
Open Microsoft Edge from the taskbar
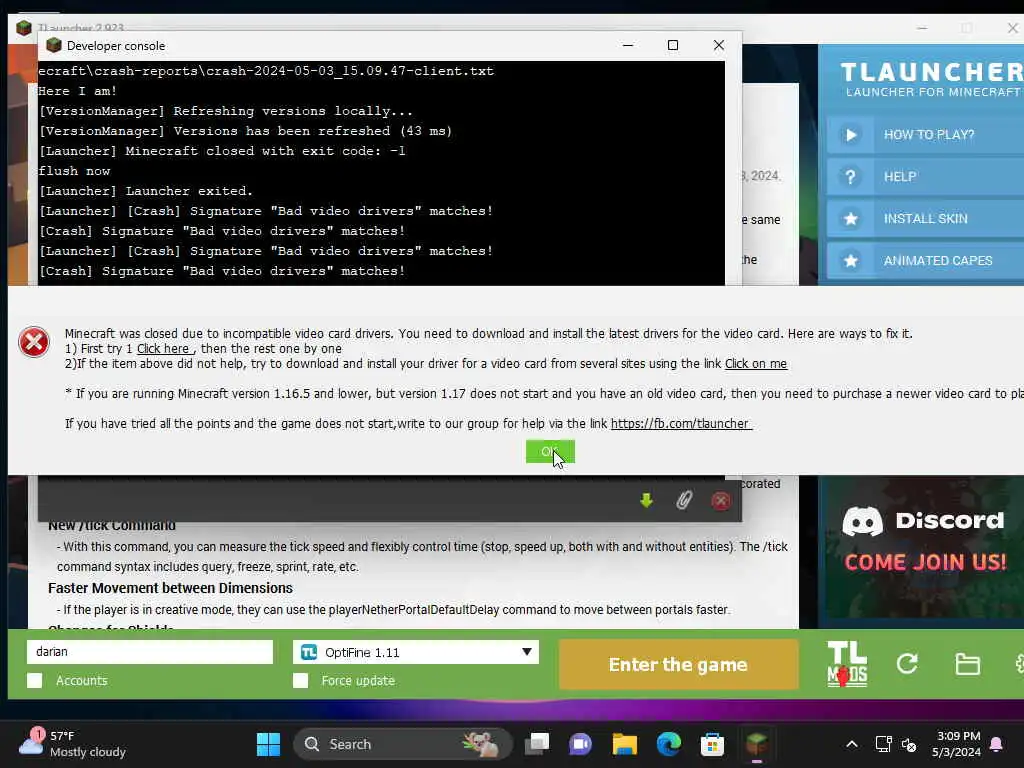click(x=668, y=744)
